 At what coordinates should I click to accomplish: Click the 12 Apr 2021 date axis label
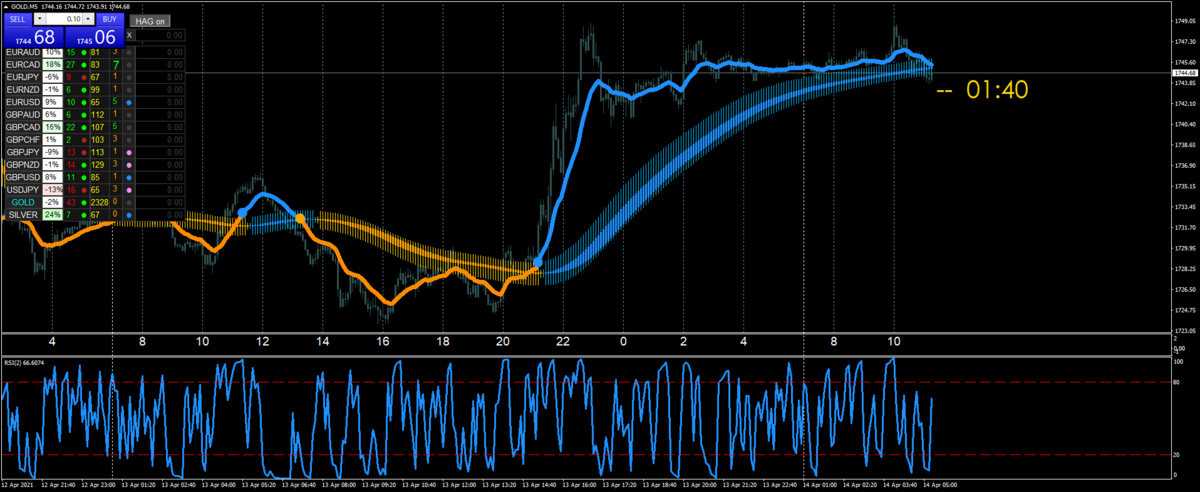(x=19, y=484)
